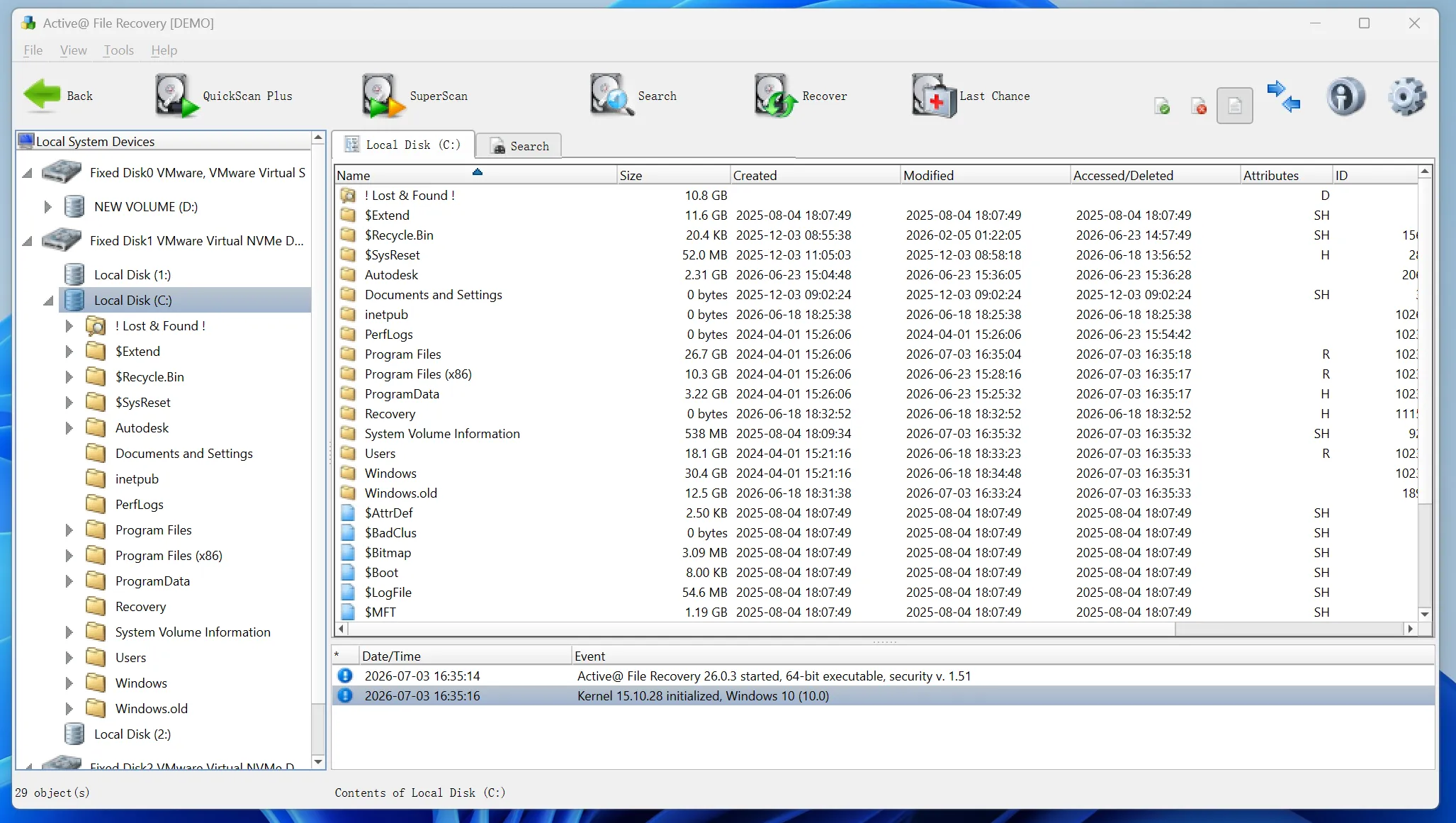This screenshot has height=823, width=1456.
Task: Select Documents and Settings in left tree
Action: coord(184,453)
